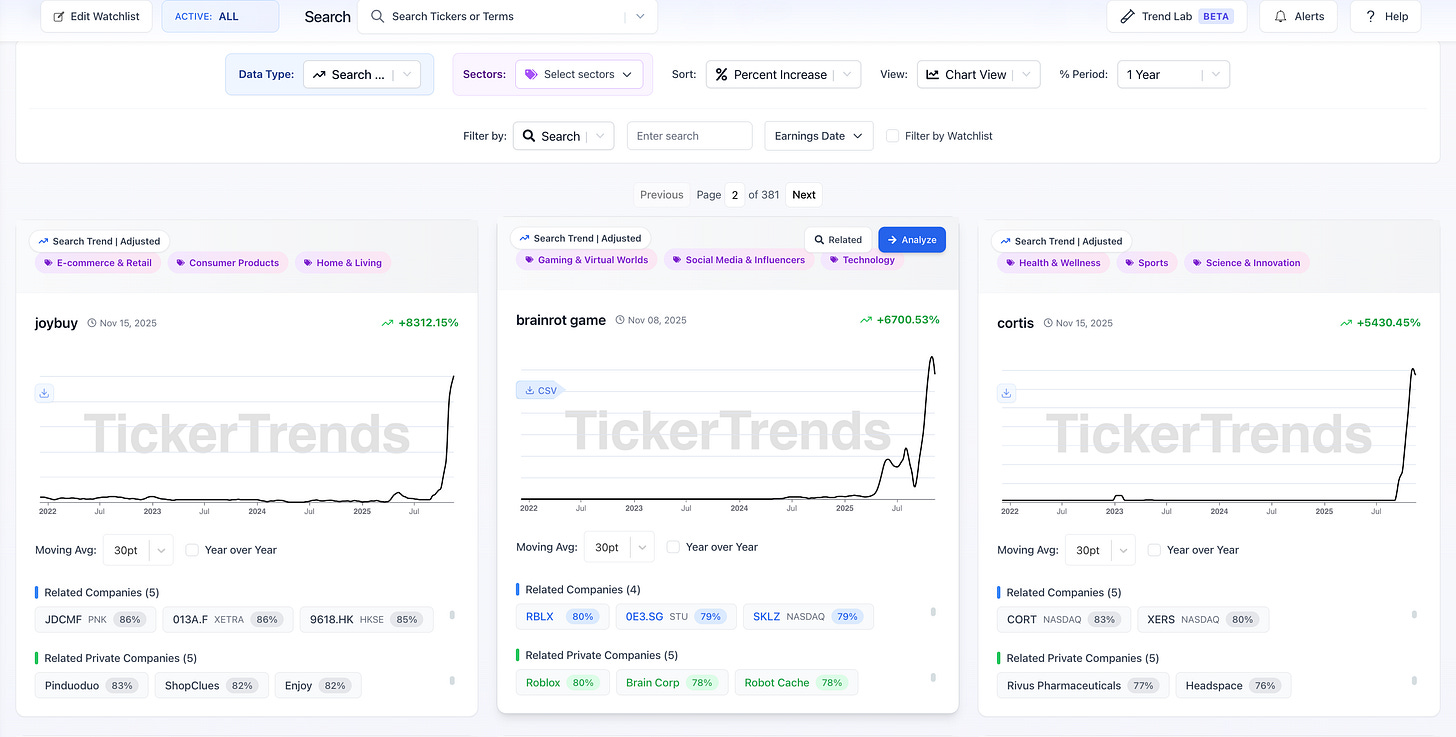
Task: Click the CORT NASDAQ company chip
Action: pos(1063,619)
